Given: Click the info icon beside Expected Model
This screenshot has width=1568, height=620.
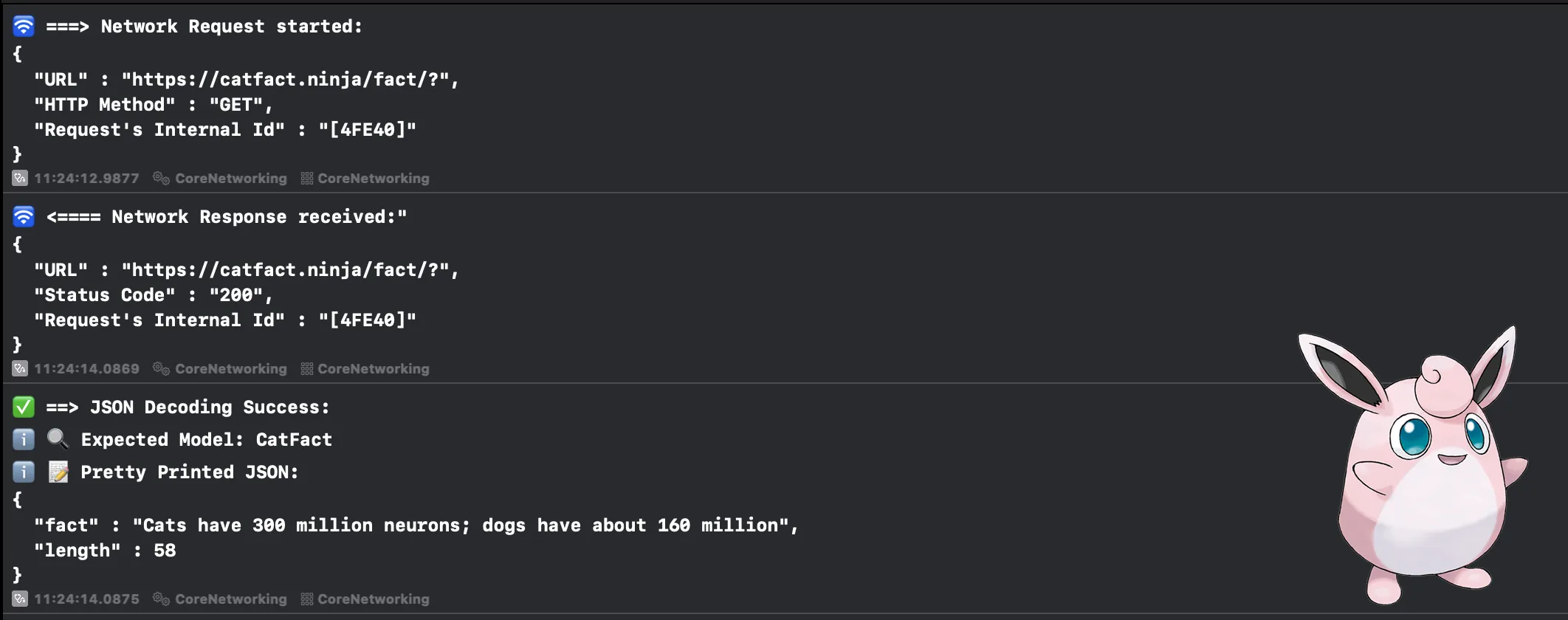Looking at the screenshot, I should (x=24, y=440).
